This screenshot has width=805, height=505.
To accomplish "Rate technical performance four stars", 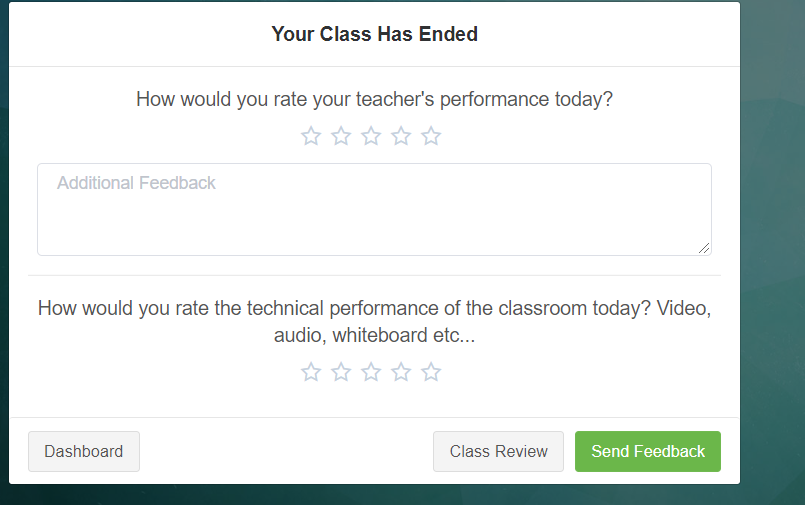I will [x=401, y=372].
